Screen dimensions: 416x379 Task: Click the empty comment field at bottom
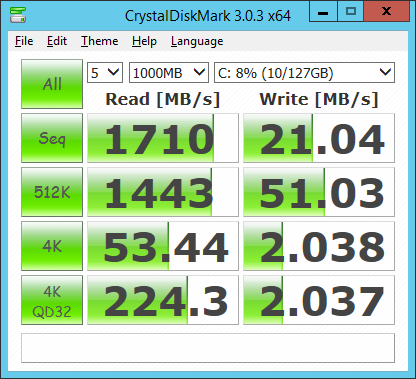tap(208, 348)
